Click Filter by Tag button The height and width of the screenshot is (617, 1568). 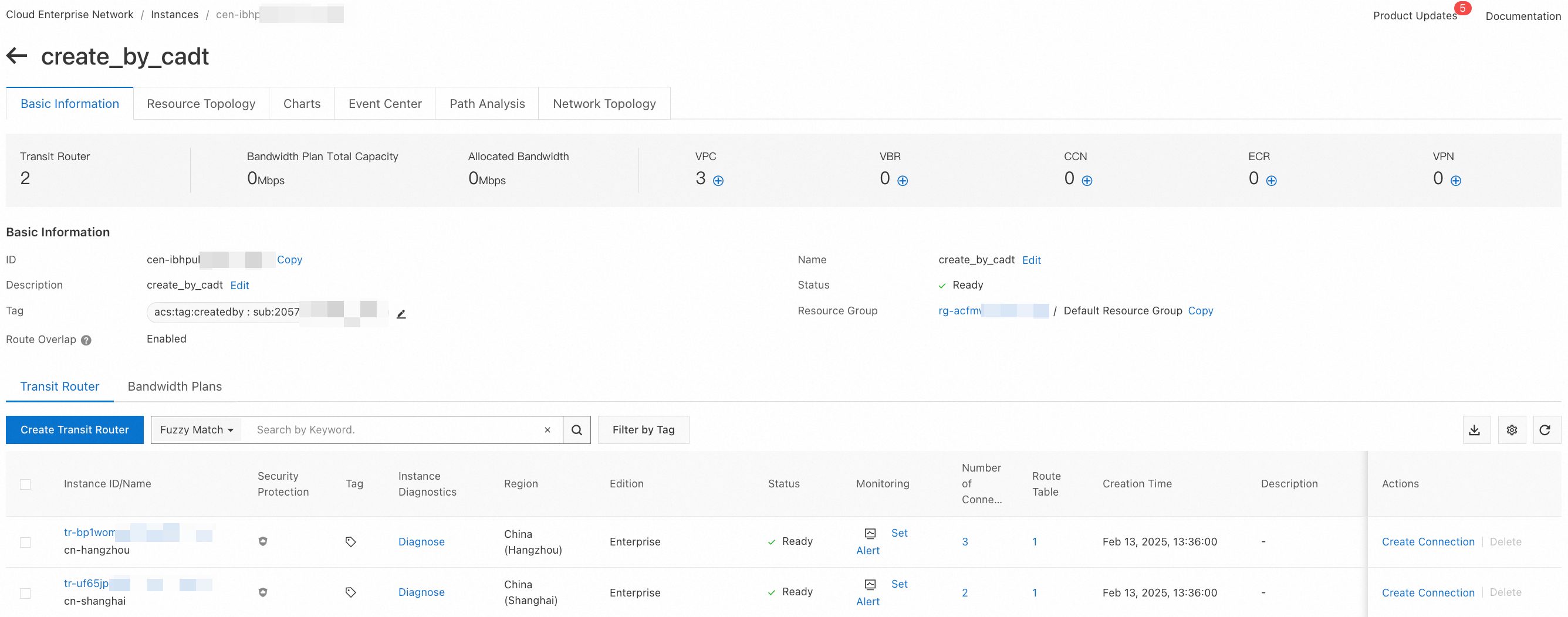tap(643, 429)
